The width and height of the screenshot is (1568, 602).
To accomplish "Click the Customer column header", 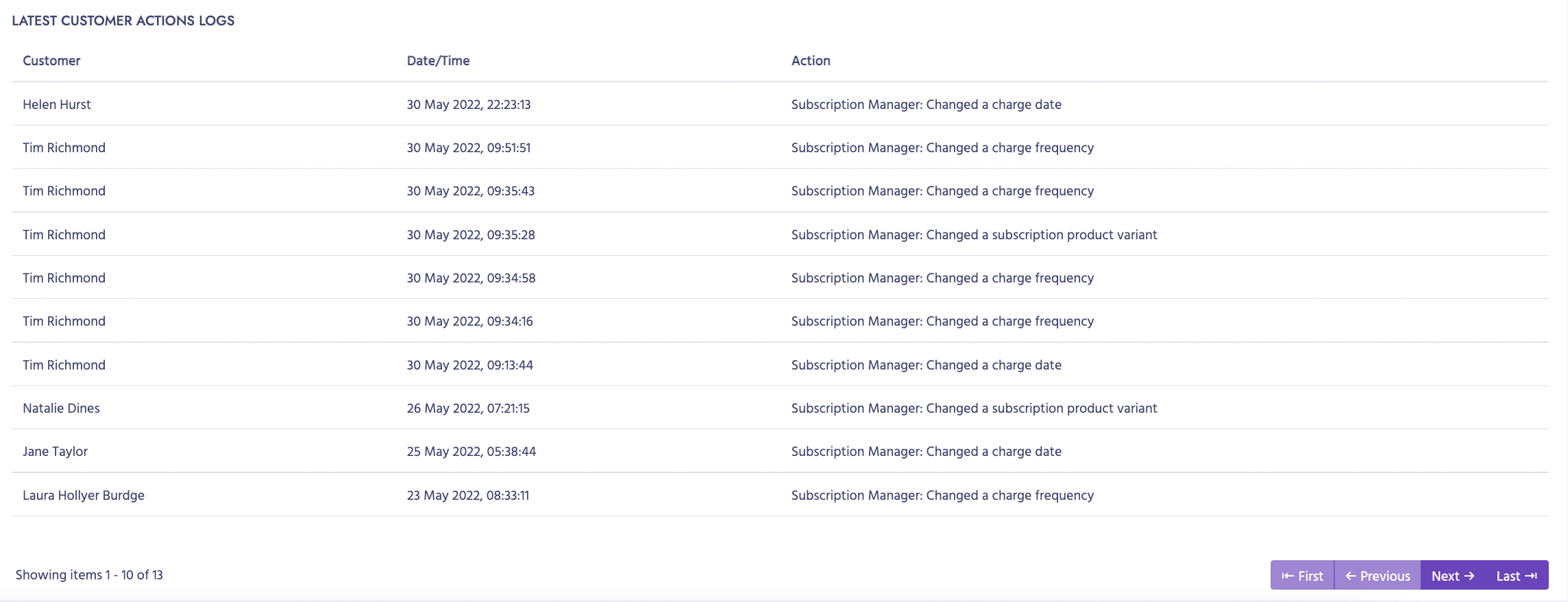I will [x=51, y=60].
